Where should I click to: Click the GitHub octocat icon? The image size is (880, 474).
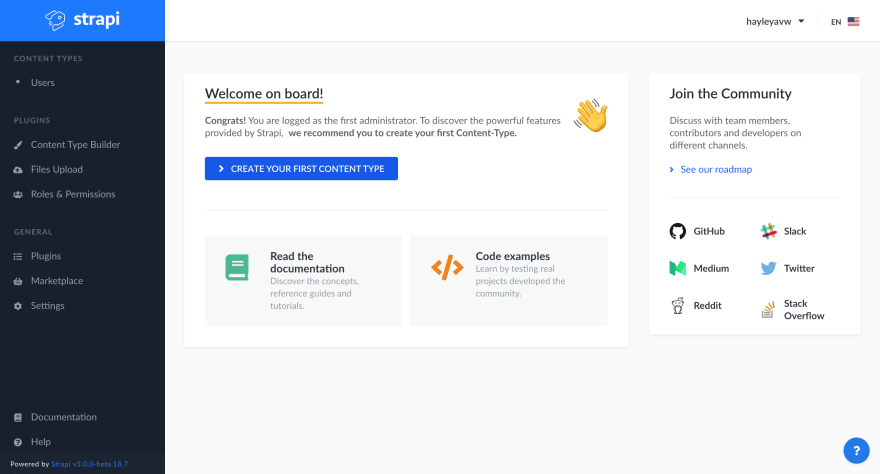click(677, 231)
